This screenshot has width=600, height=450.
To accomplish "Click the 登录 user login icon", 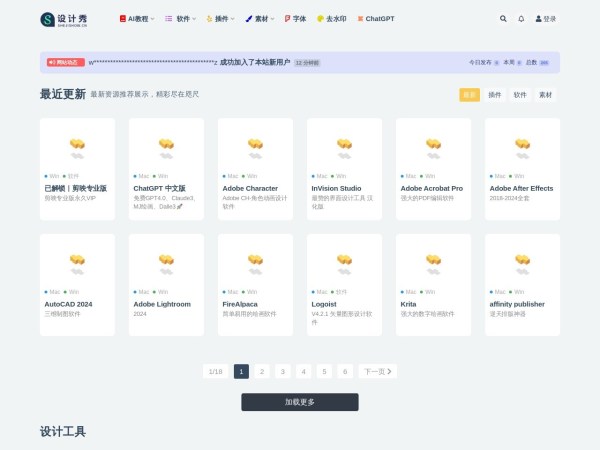I will coord(538,19).
